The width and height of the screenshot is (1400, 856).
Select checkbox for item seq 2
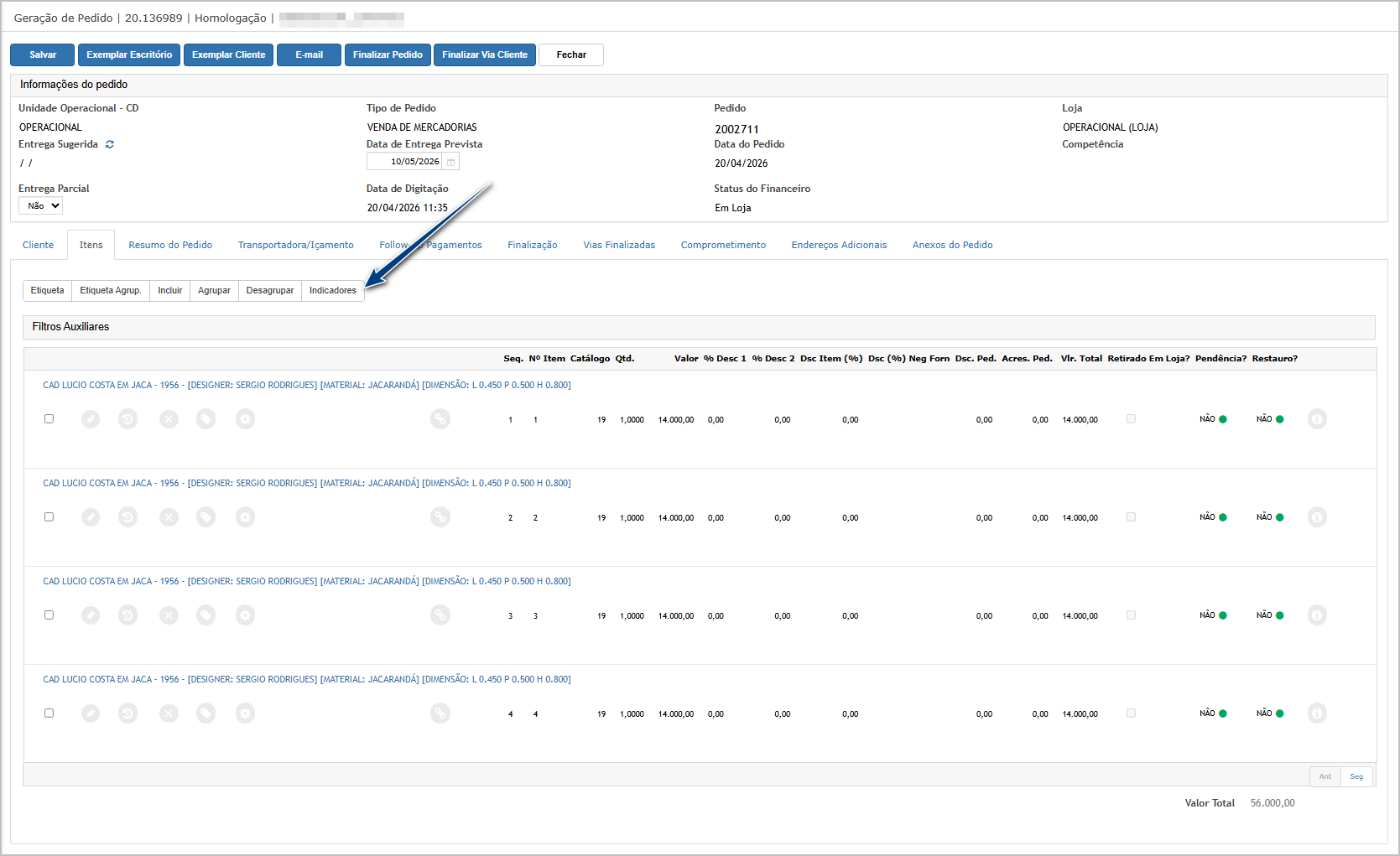coord(49,516)
